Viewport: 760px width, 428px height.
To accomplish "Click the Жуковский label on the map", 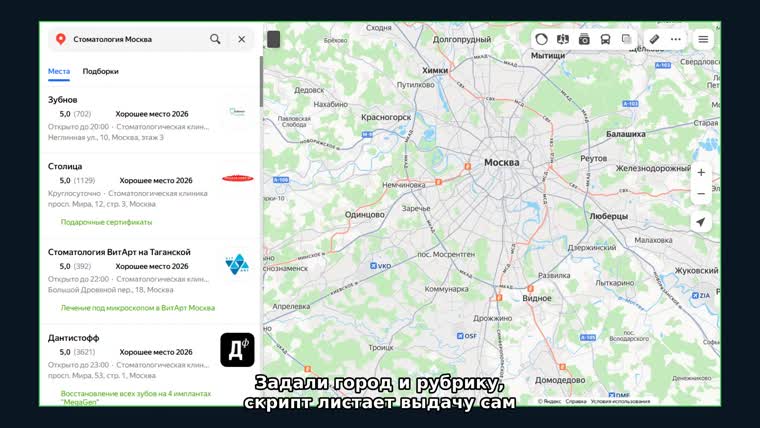I will tap(696, 270).
